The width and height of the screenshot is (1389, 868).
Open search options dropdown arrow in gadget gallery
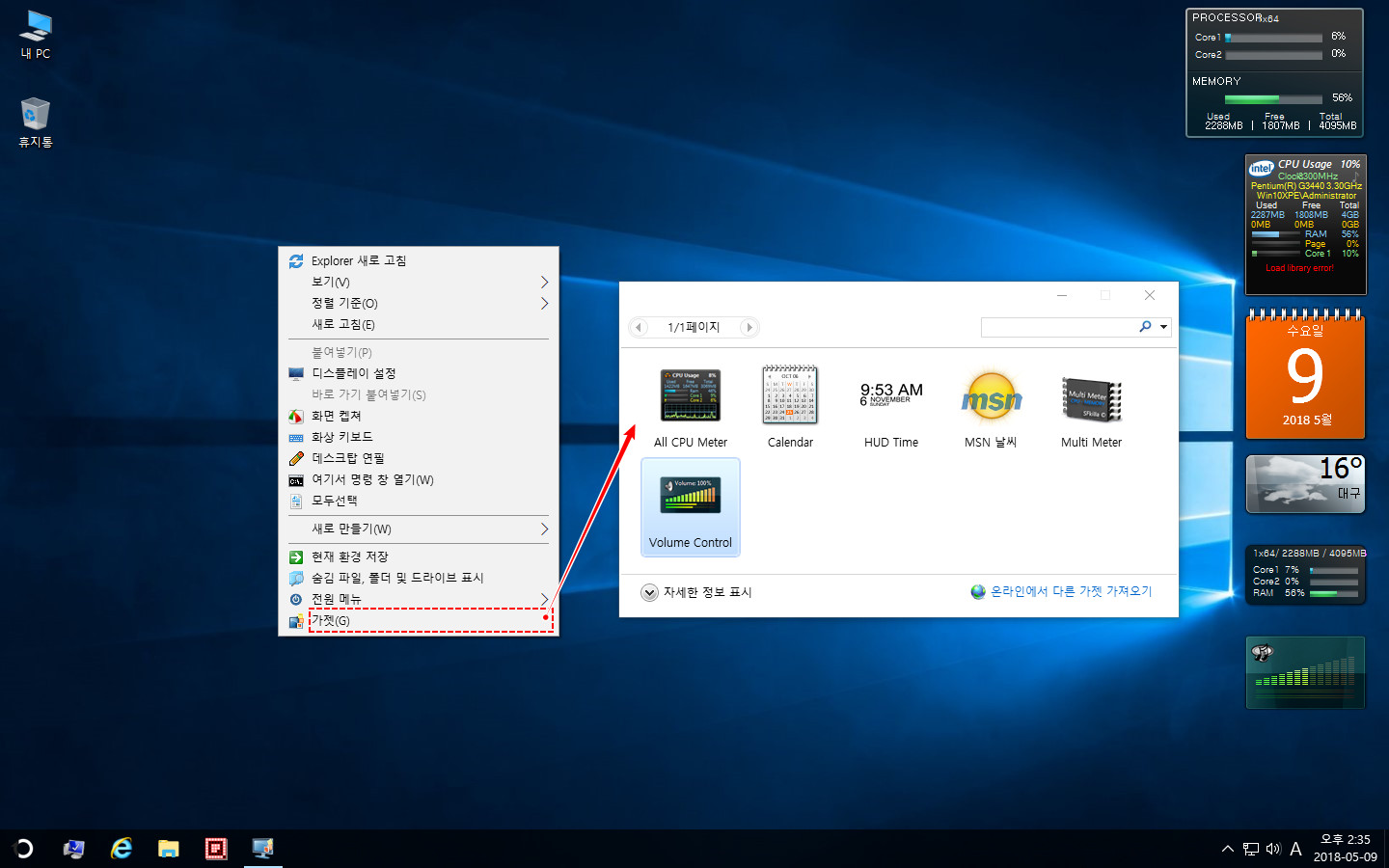pos(1163,327)
